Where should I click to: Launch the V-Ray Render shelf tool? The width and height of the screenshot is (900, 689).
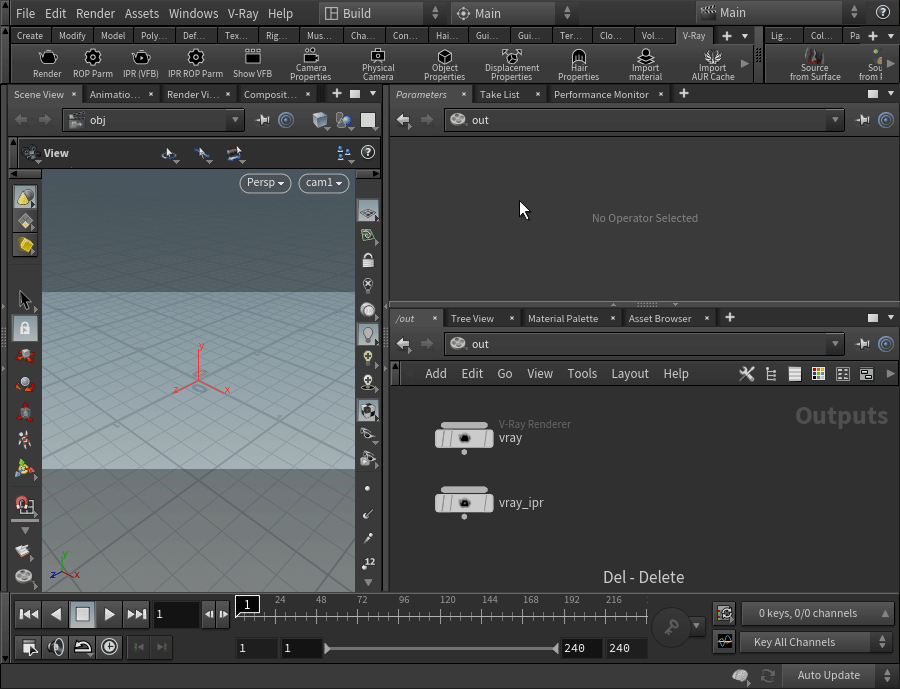[x=47, y=64]
